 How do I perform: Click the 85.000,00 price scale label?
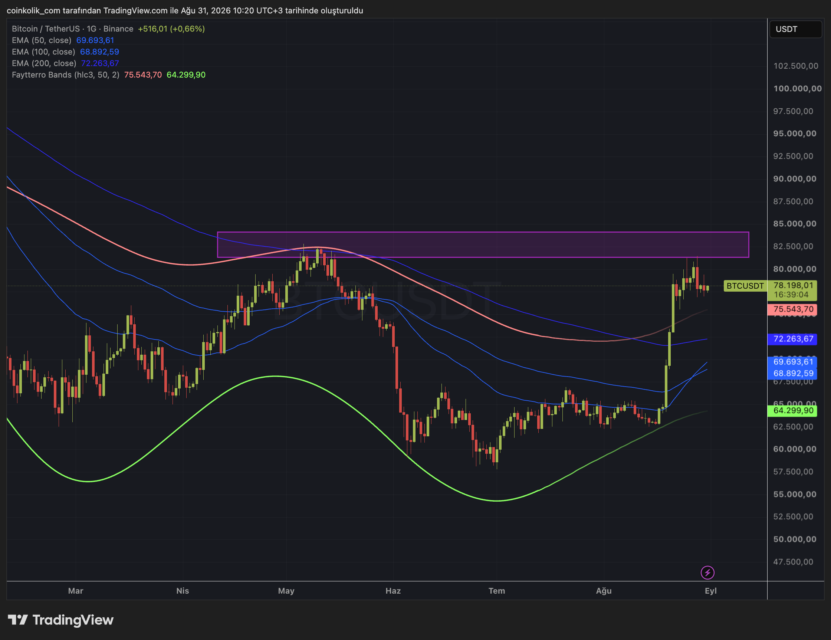(794, 224)
